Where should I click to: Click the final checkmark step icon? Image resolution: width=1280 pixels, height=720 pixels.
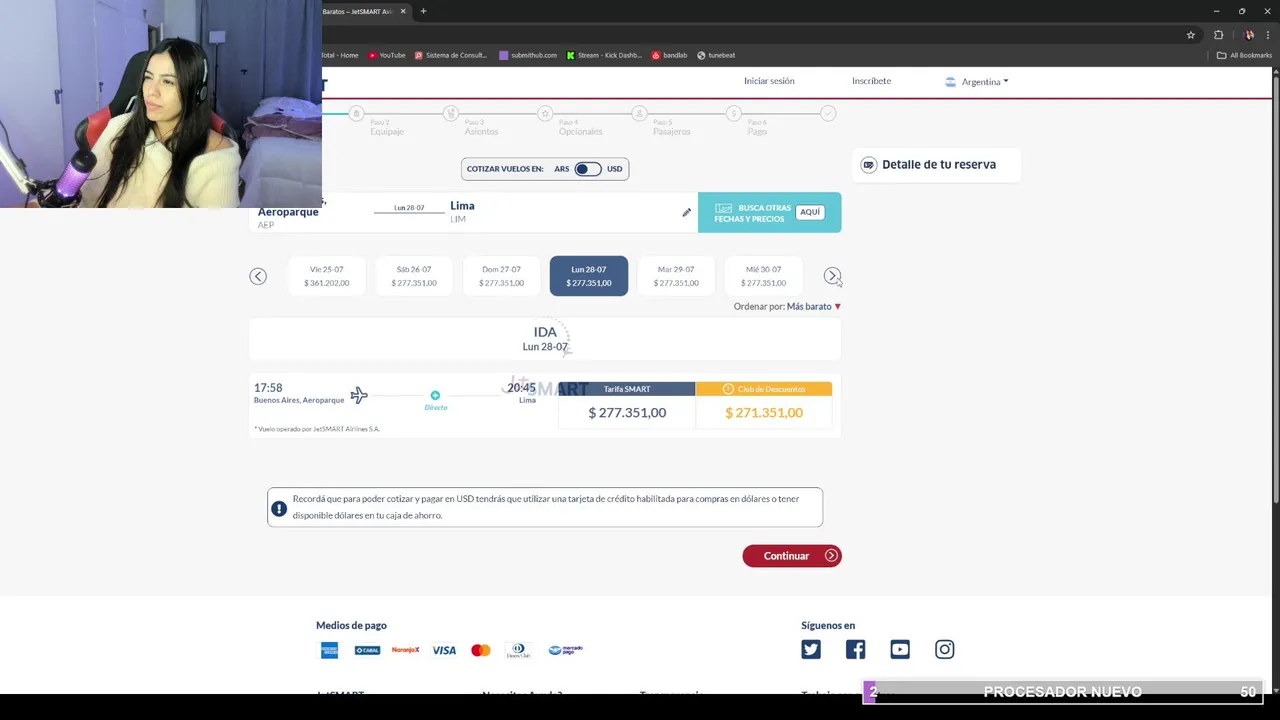tap(828, 114)
